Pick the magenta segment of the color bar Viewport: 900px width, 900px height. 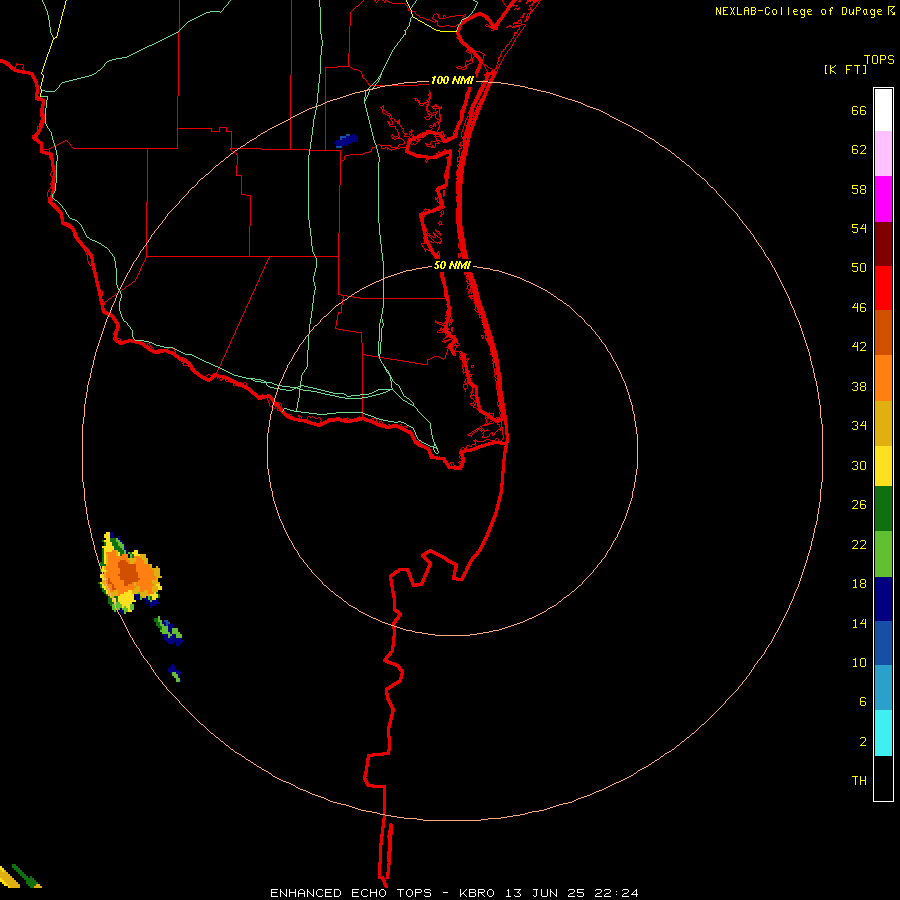coord(883,199)
